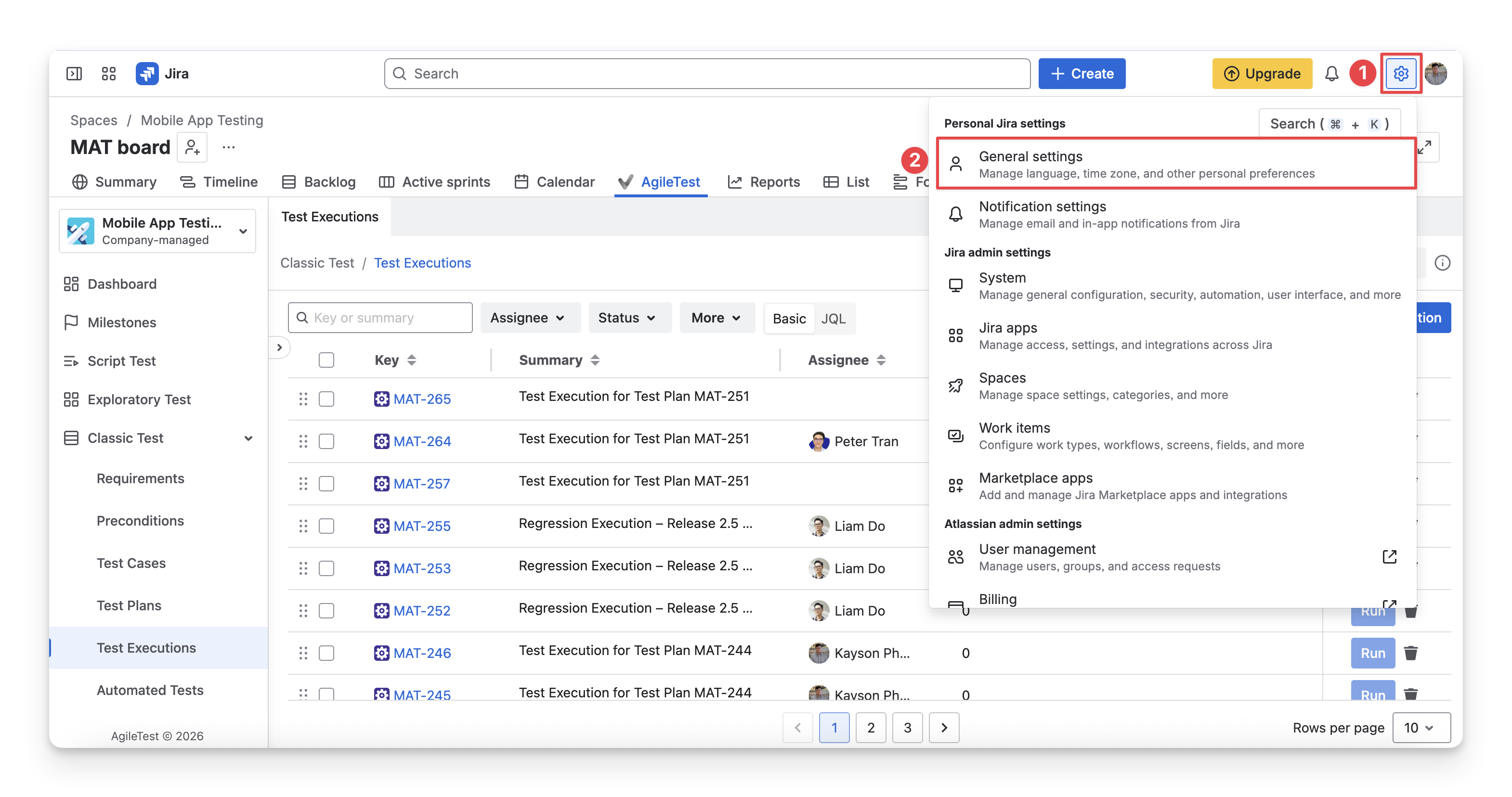This screenshot has width=1512, height=797.
Task: Click the Key or summary search field
Action: click(380, 317)
